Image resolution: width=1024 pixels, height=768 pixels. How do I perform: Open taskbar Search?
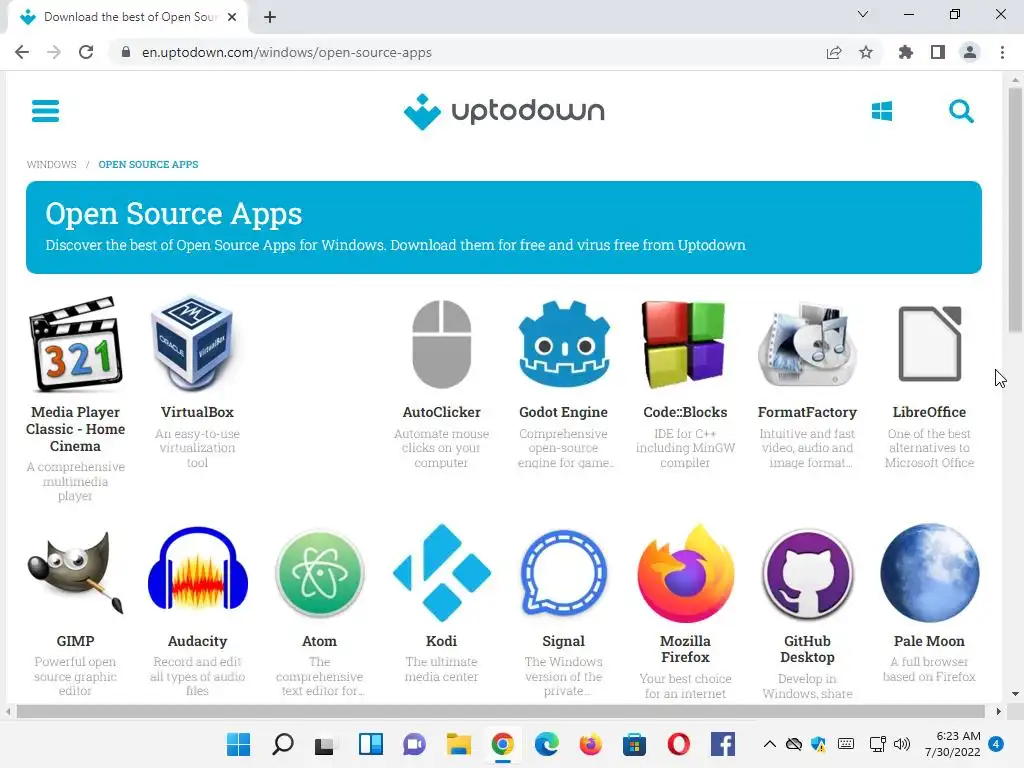283,744
